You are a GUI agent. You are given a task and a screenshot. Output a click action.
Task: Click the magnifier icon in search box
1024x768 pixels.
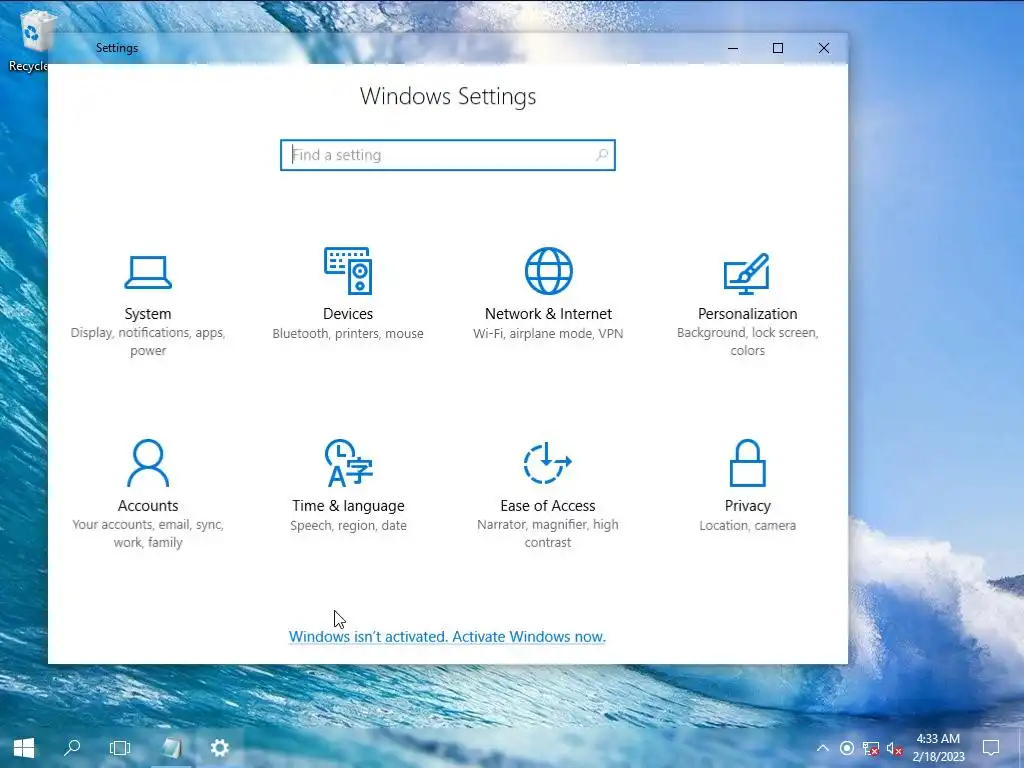(601, 155)
